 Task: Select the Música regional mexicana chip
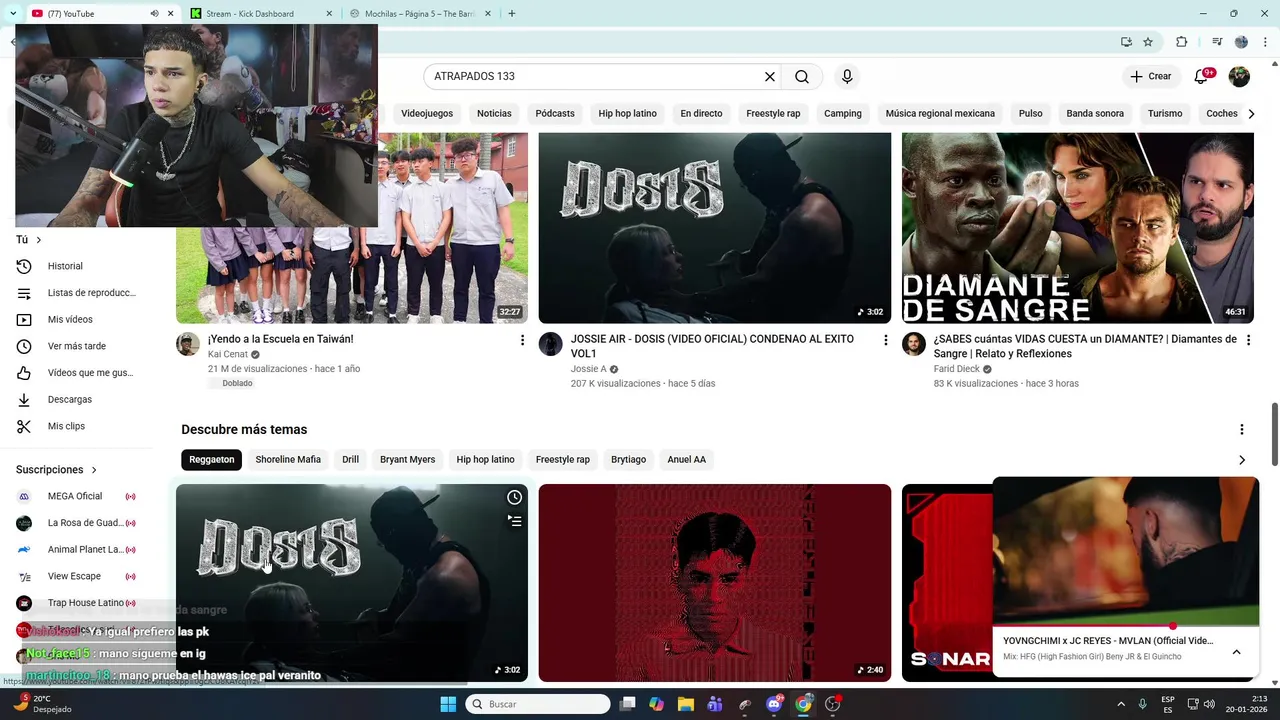tap(940, 113)
